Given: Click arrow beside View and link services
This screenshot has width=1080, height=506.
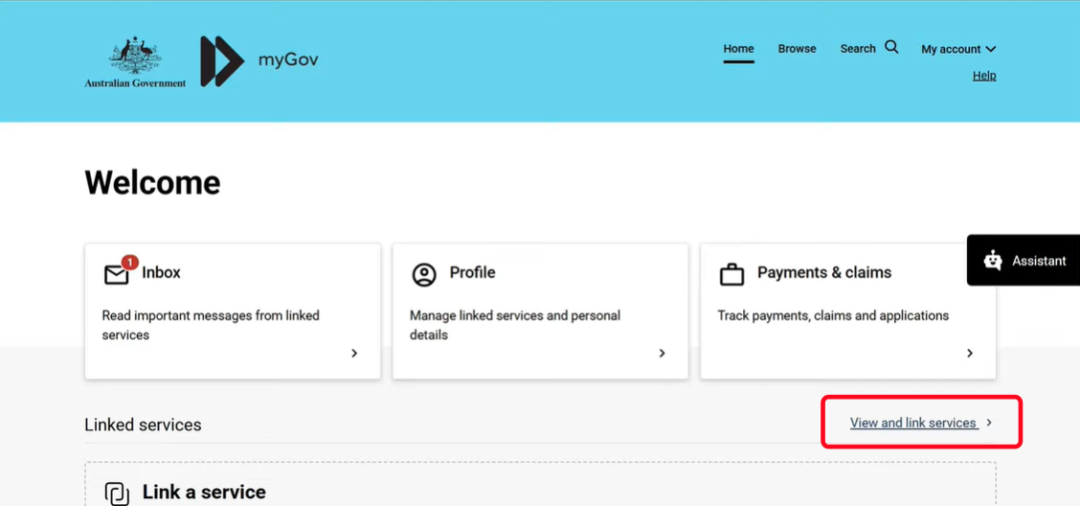Looking at the screenshot, I should tap(989, 423).
